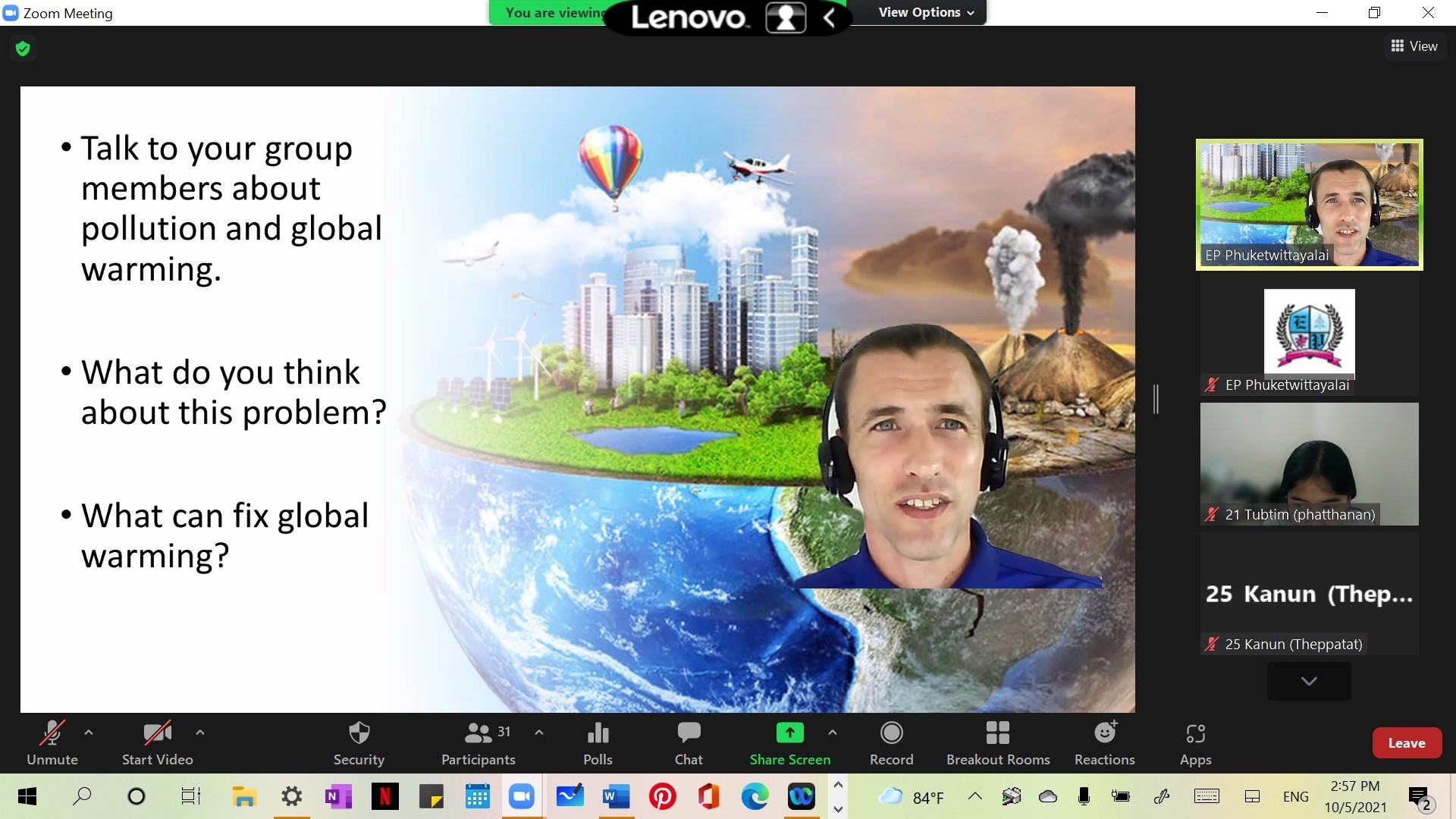Select the speaker's EP Phuketwittayalai video thumbnail
1456x819 pixels.
tap(1310, 205)
